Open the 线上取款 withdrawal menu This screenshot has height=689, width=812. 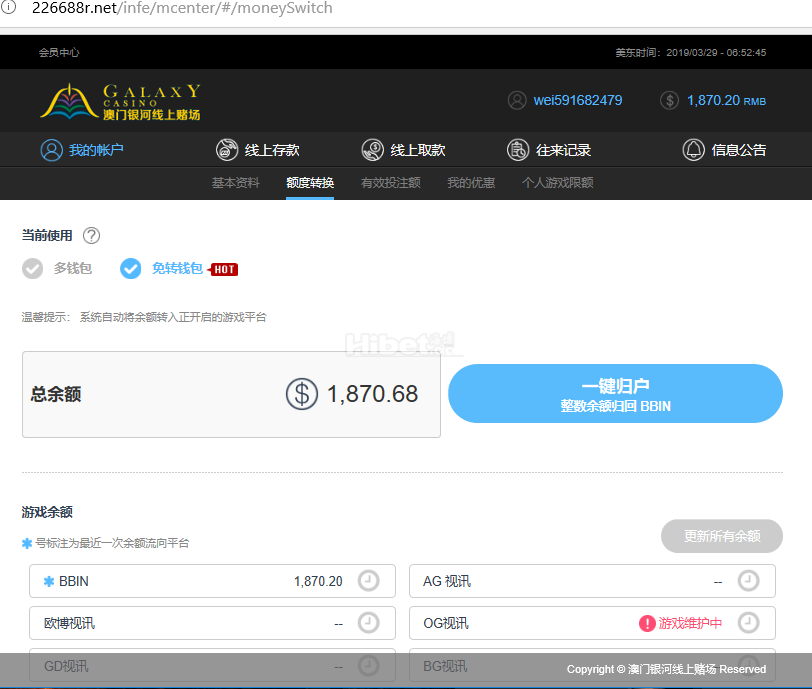pos(404,150)
